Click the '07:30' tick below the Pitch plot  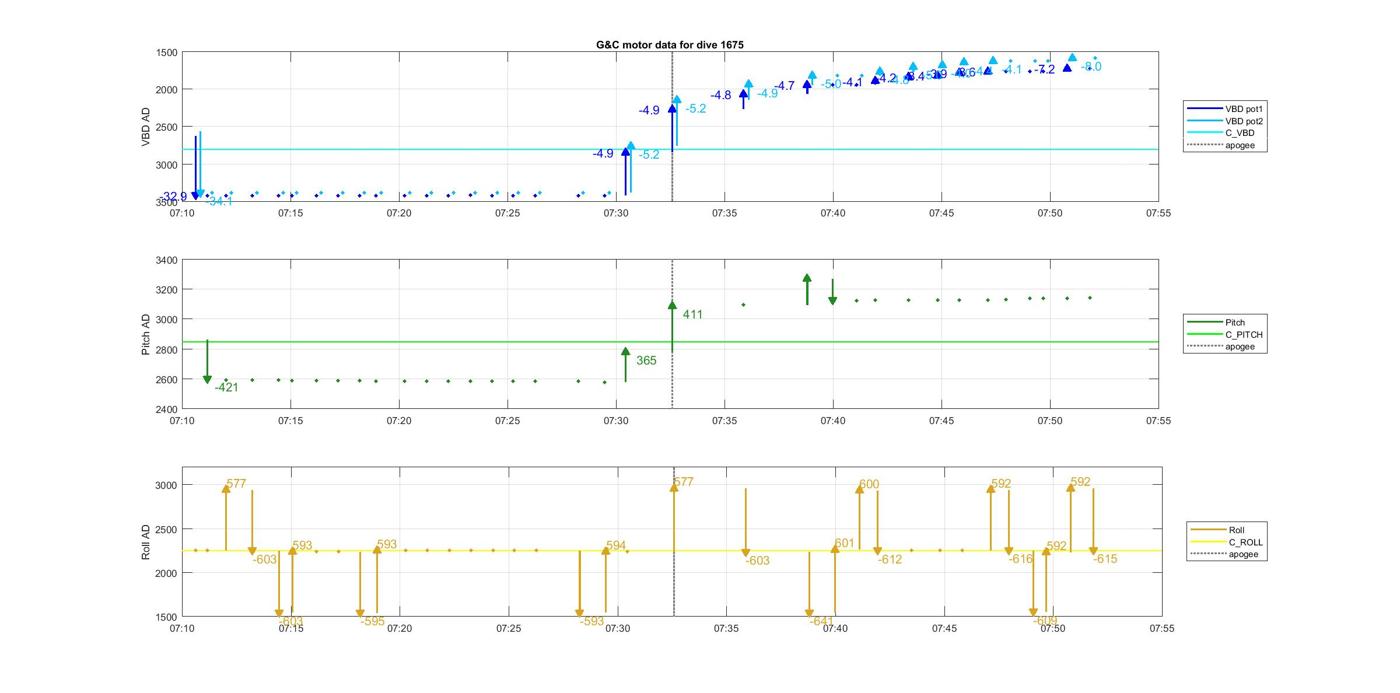coord(616,421)
